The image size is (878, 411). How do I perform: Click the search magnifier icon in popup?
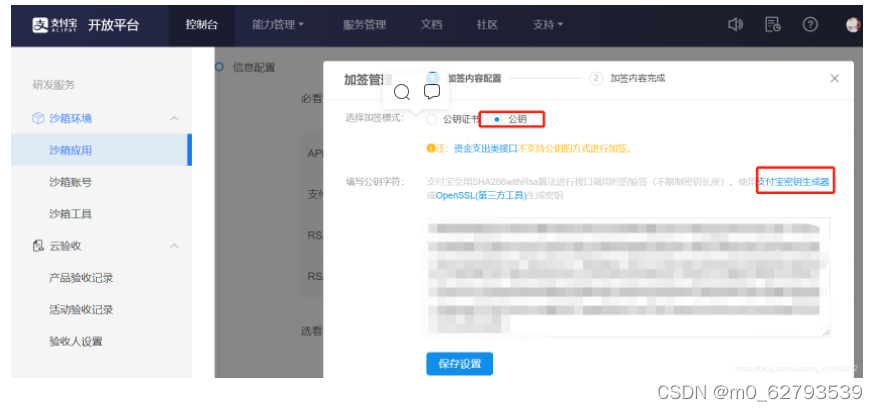click(402, 92)
